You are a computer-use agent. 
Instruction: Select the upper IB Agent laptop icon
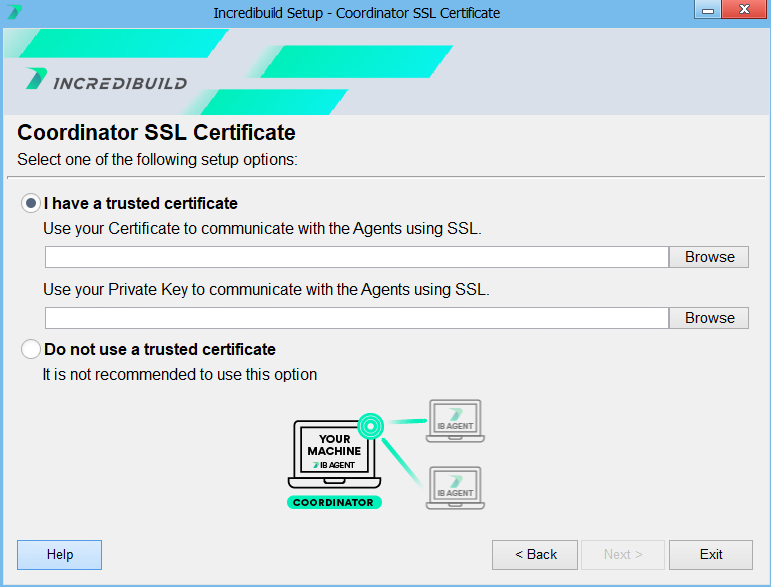[x=455, y=420]
